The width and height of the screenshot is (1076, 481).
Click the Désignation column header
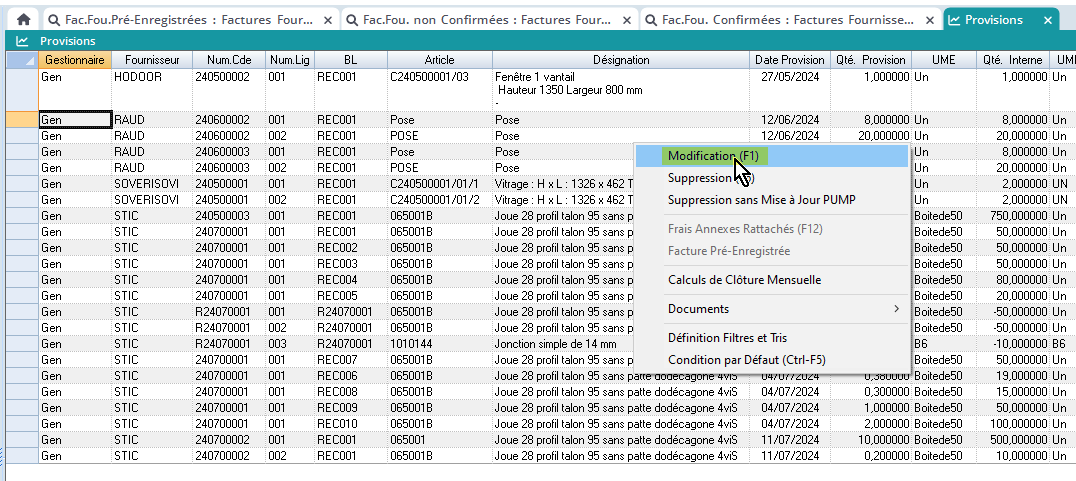click(620, 60)
